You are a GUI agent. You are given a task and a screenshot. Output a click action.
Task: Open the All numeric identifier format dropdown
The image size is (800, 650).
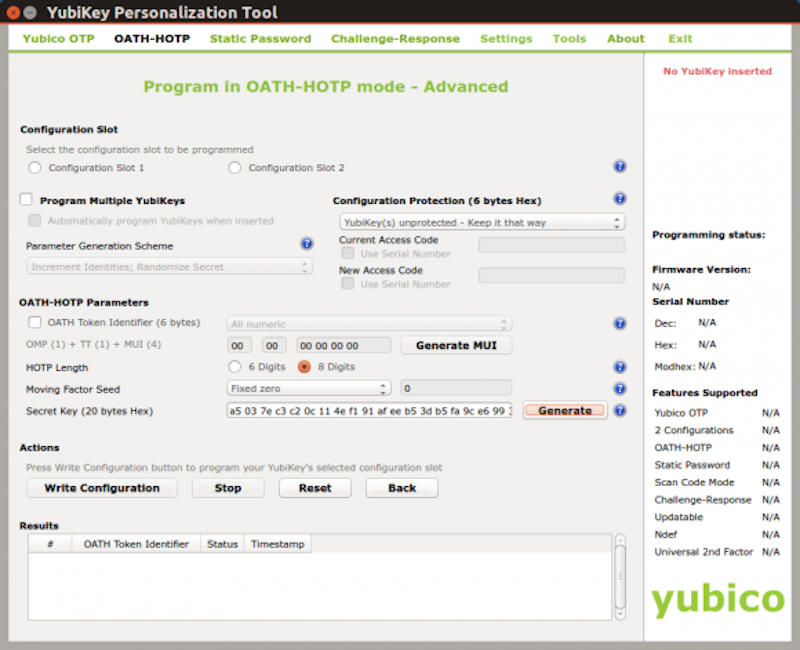point(369,323)
